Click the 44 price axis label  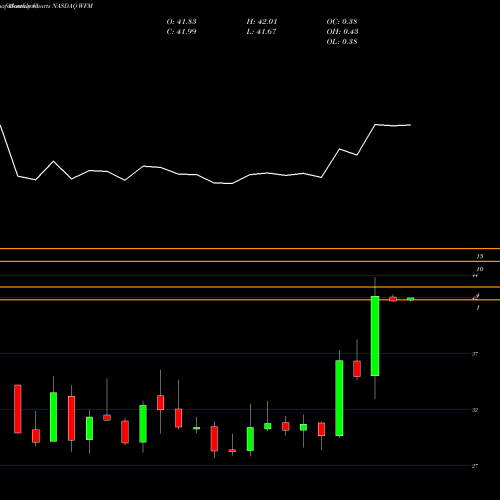tap(475, 276)
